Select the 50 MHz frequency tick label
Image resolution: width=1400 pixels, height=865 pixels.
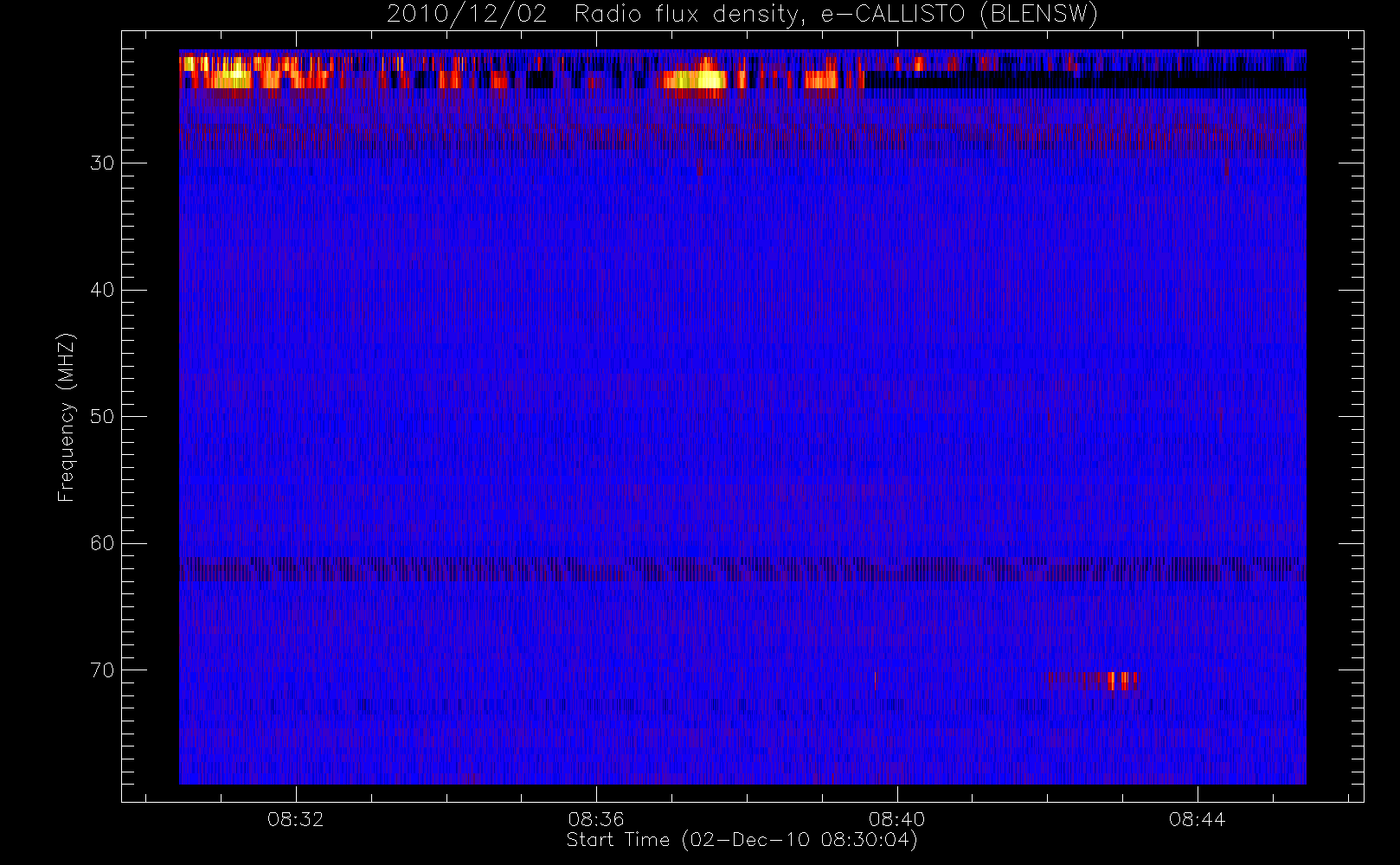[102, 416]
